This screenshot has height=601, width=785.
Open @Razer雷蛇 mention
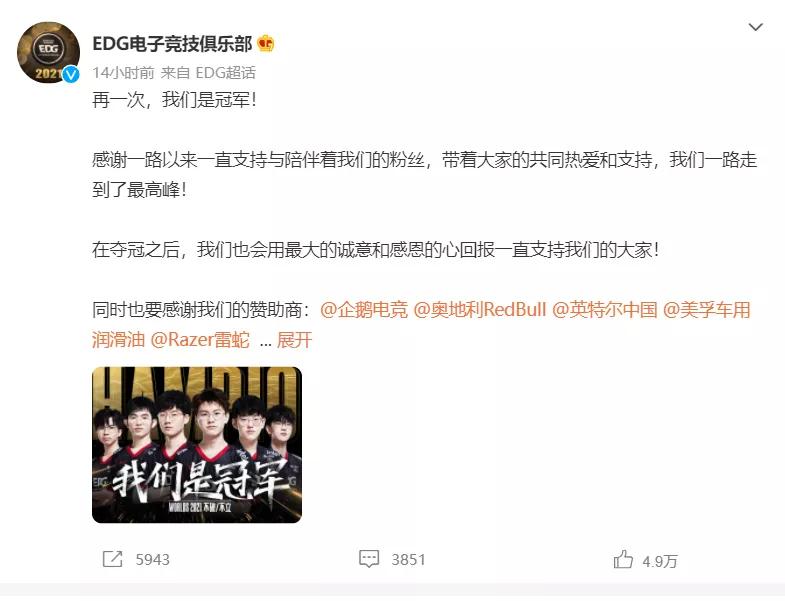(200, 340)
